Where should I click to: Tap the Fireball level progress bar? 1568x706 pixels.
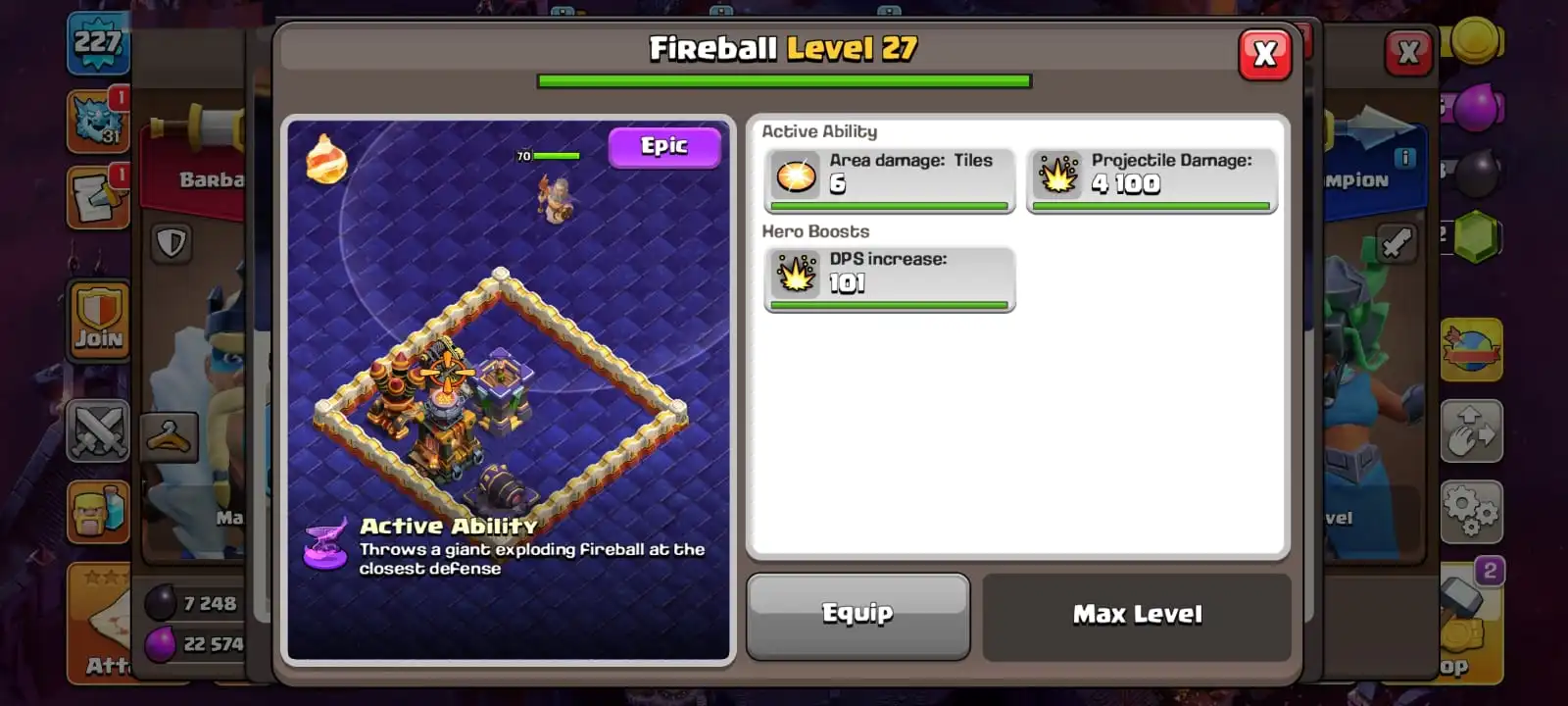click(x=784, y=81)
